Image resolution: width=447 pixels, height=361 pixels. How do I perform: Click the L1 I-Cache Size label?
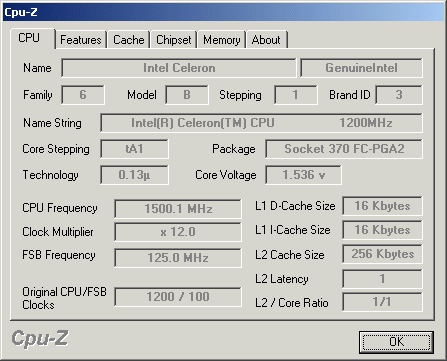[293, 230]
